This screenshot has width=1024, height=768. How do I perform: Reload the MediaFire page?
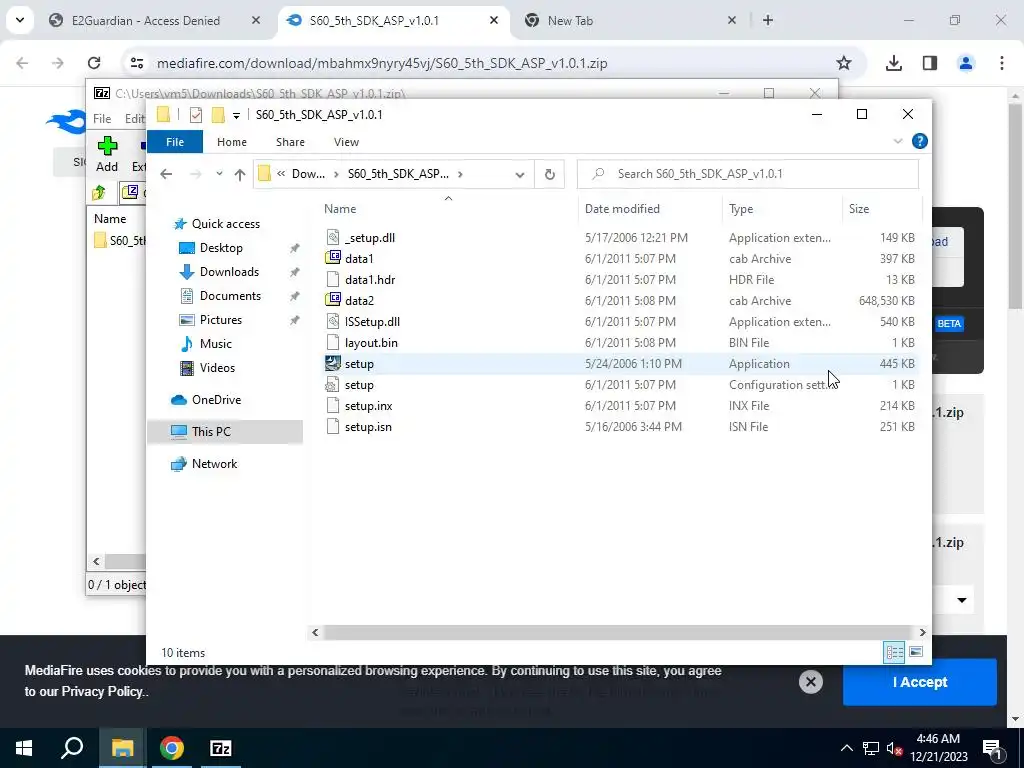94,63
